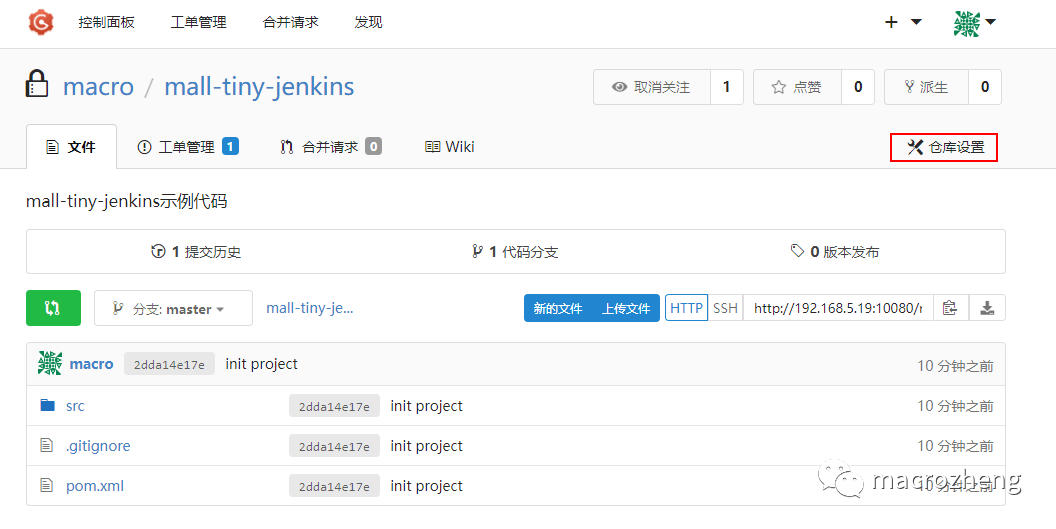Click the clone URL input field
Screen dimensions: 1056x529
838,309
